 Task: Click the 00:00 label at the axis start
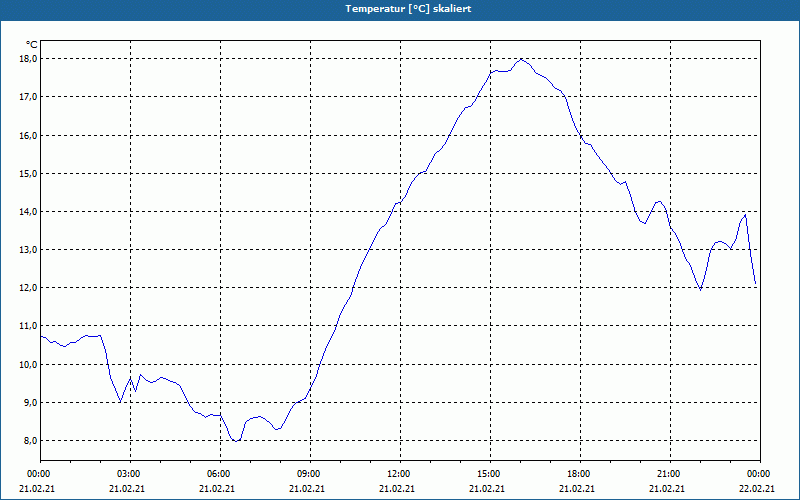(37, 474)
